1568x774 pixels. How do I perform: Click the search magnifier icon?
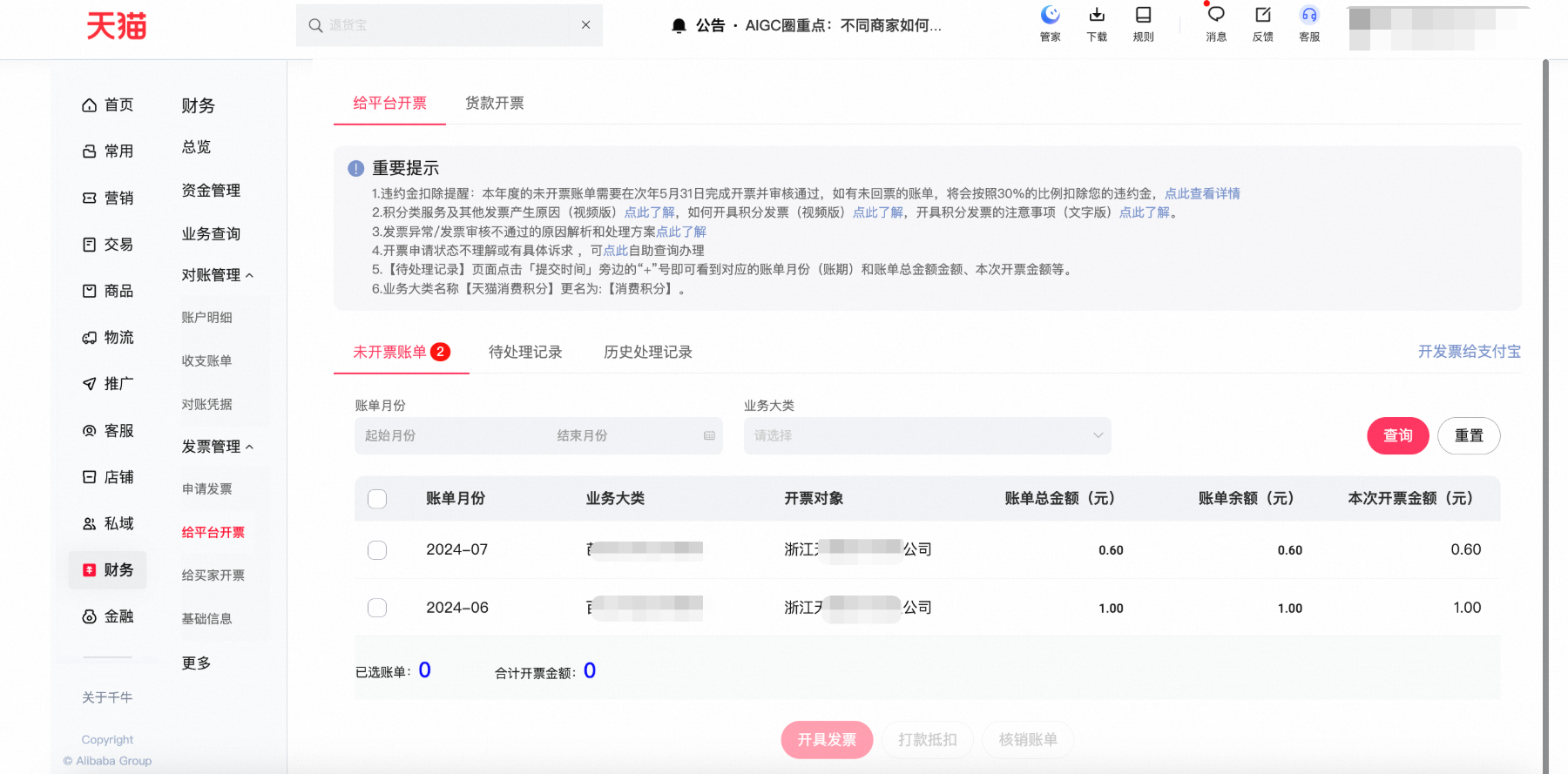point(315,25)
